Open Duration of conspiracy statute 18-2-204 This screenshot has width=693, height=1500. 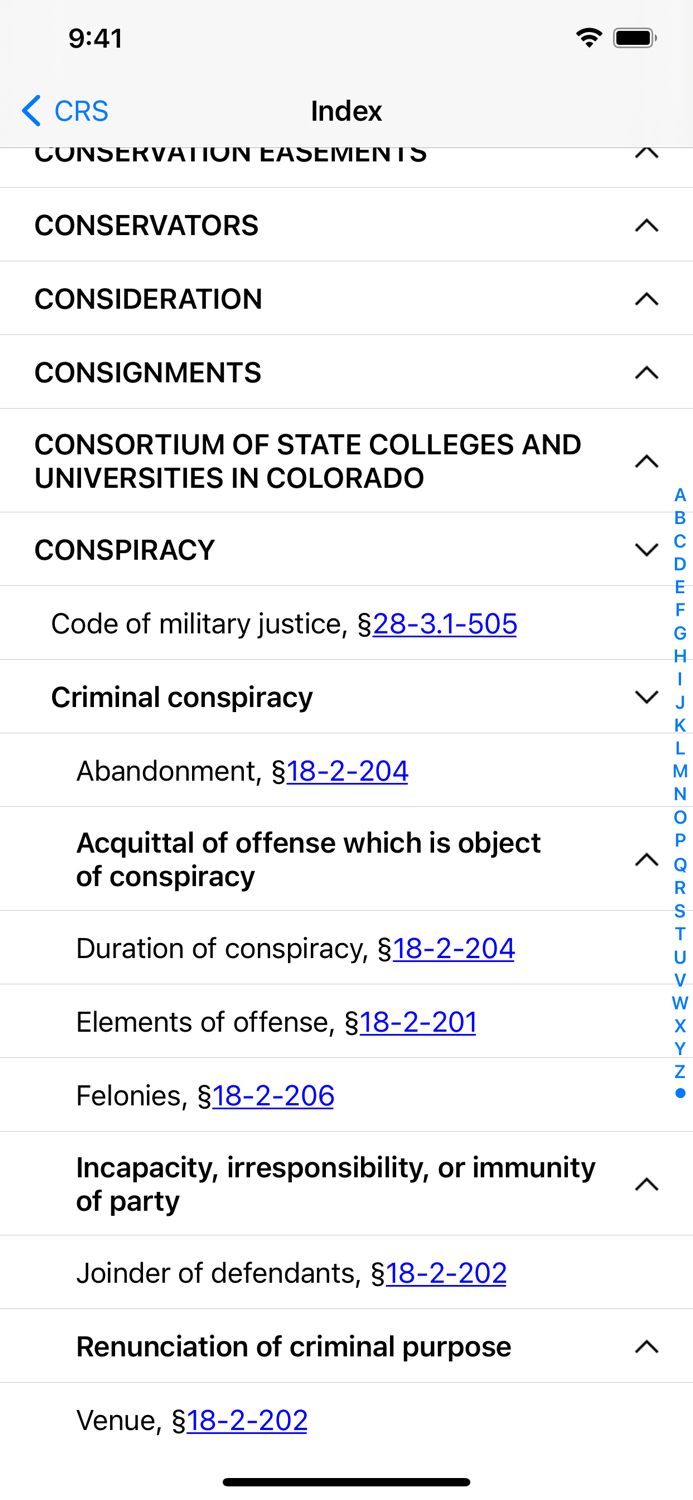coord(453,948)
